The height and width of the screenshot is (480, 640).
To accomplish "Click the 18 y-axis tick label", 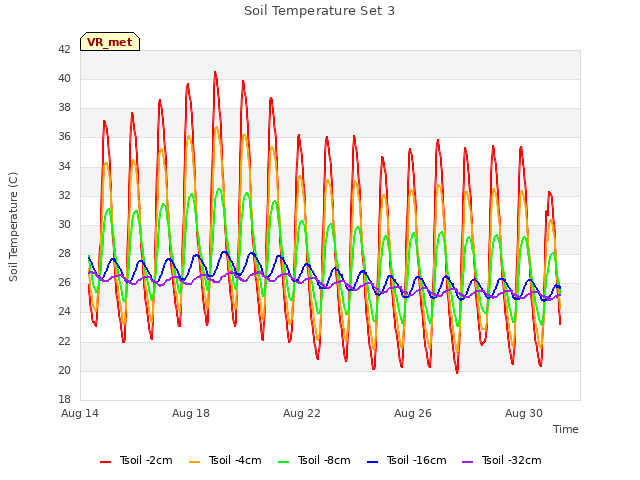I will click(x=64, y=399).
